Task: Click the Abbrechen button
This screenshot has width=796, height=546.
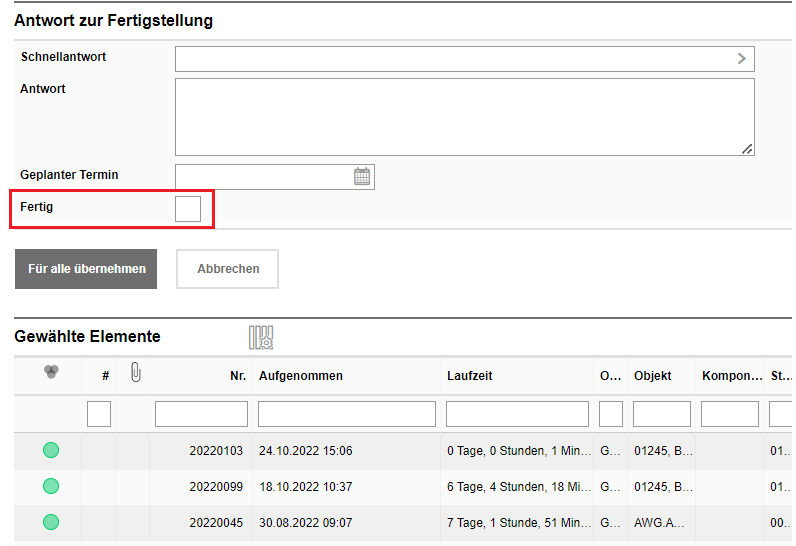Action: point(227,269)
